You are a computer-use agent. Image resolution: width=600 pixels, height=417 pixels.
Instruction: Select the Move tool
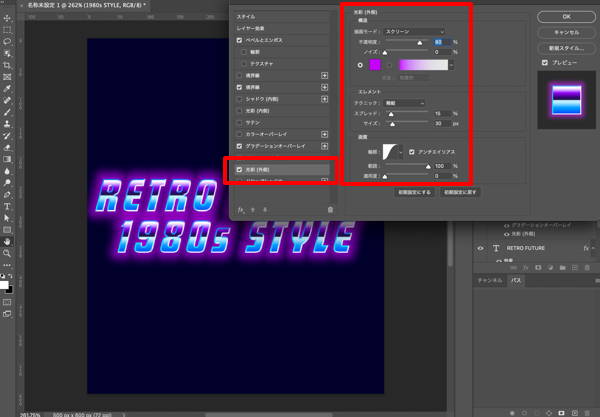click(7, 18)
